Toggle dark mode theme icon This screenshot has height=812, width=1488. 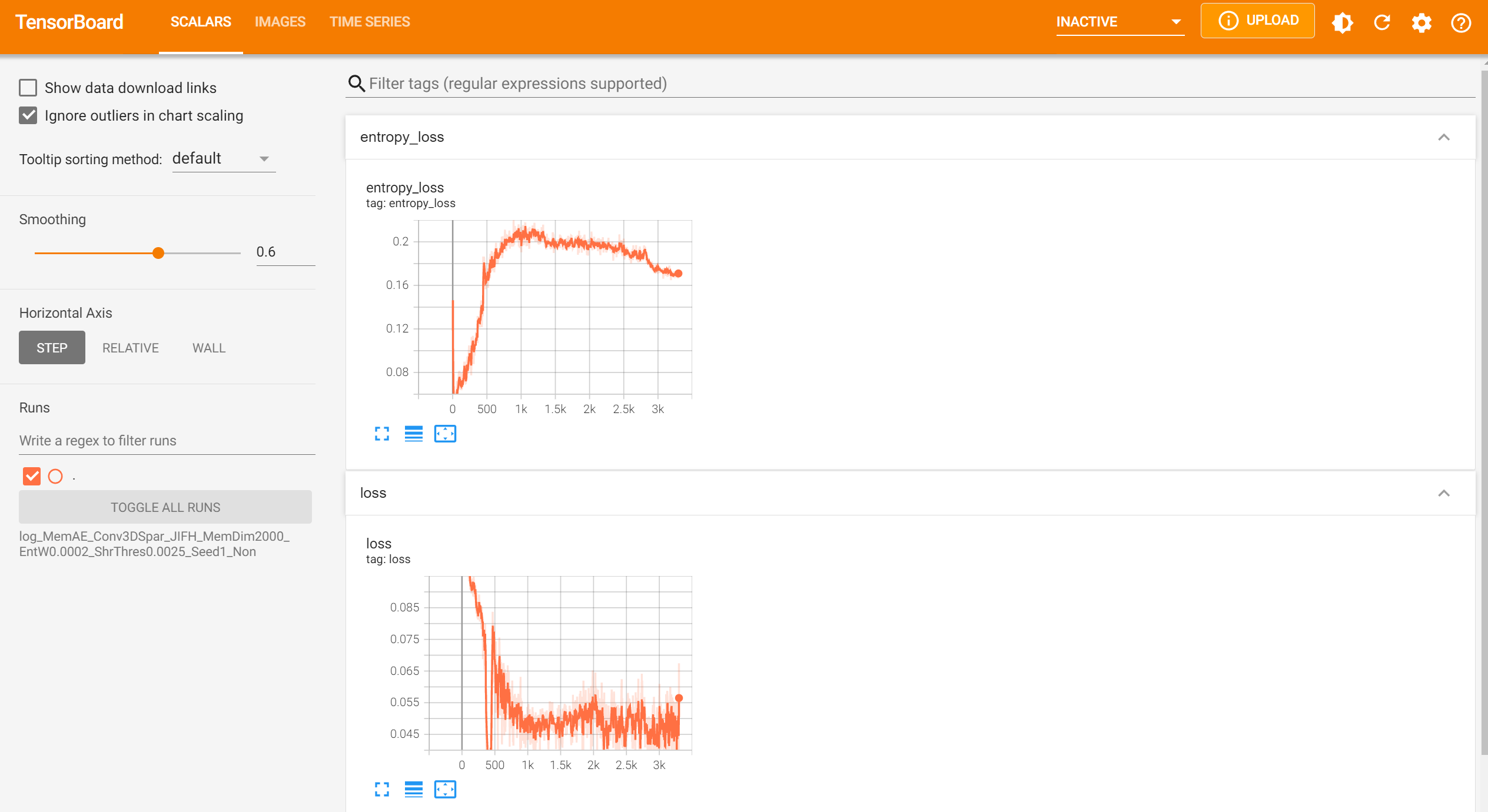[x=1342, y=23]
